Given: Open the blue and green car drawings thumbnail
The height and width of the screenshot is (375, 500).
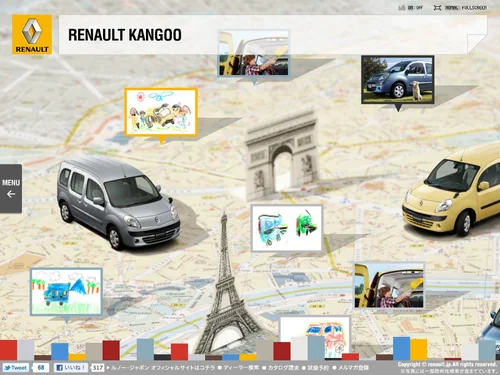Looking at the screenshot, I should [x=287, y=228].
